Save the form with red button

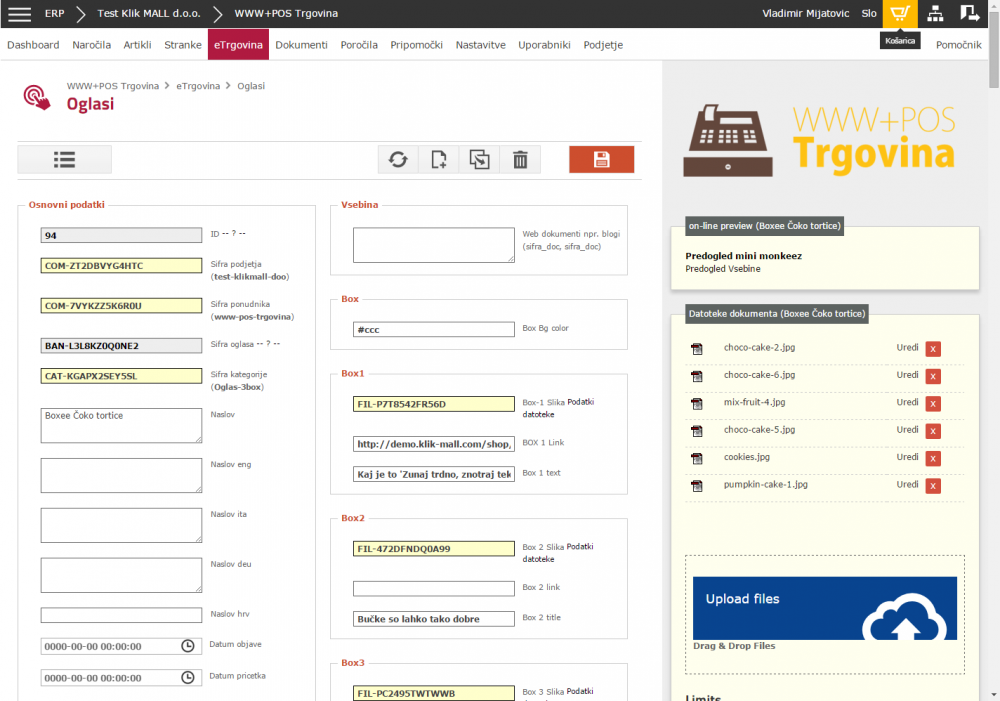pos(601,160)
